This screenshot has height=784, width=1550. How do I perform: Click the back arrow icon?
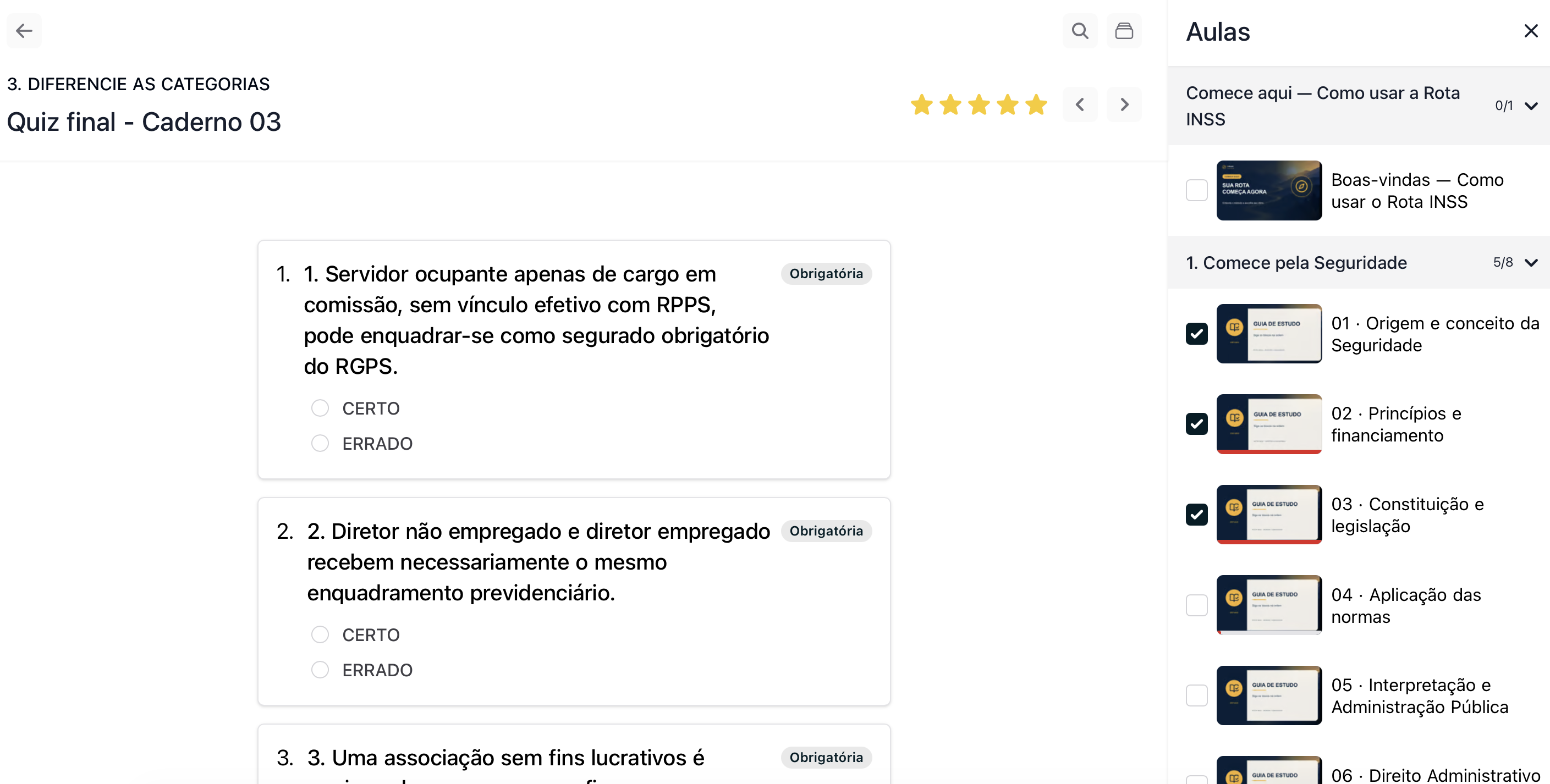coord(24,31)
